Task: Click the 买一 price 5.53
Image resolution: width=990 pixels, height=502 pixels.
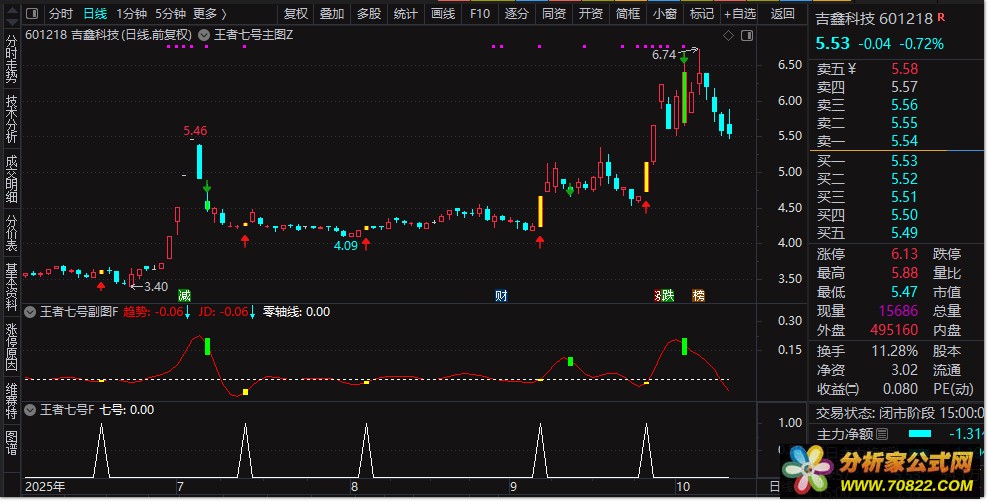Action: coord(904,161)
